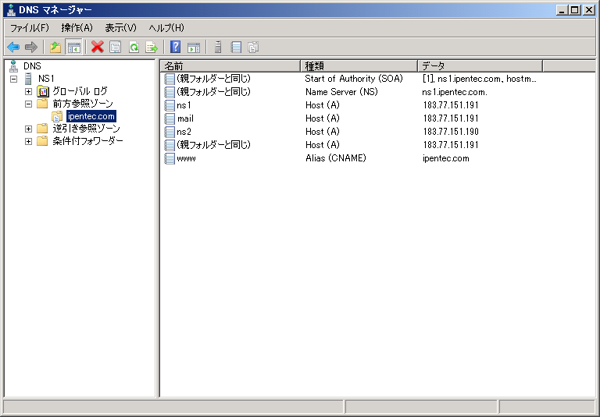Image resolution: width=600 pixels, height=417 pixels.
Task: Delete selection with the red X
Action: [98, 47]
